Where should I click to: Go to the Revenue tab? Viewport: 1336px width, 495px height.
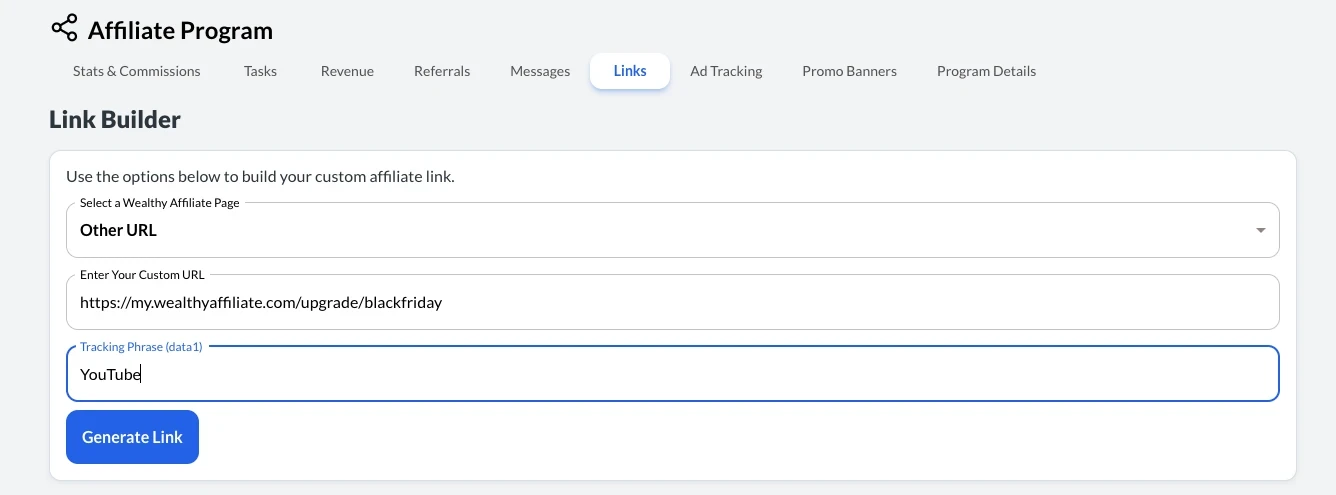click(347, 71)
